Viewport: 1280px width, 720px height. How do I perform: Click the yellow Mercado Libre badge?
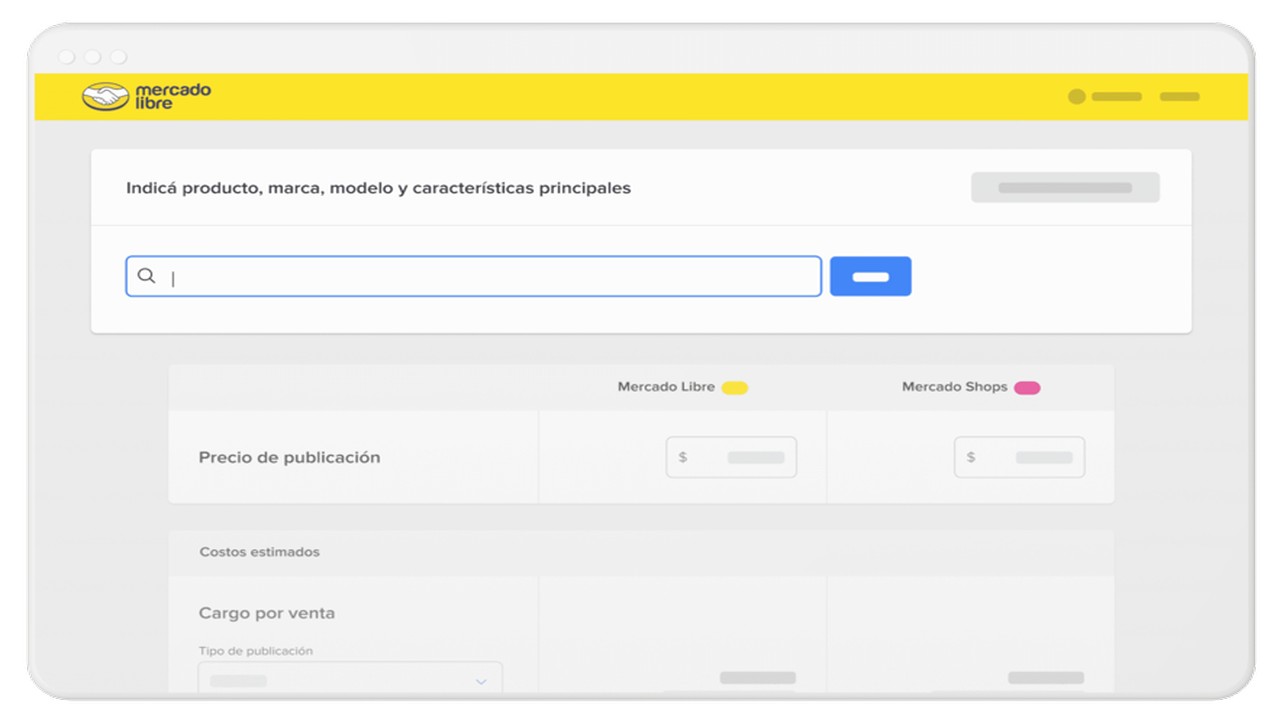(x=735, y=388)
